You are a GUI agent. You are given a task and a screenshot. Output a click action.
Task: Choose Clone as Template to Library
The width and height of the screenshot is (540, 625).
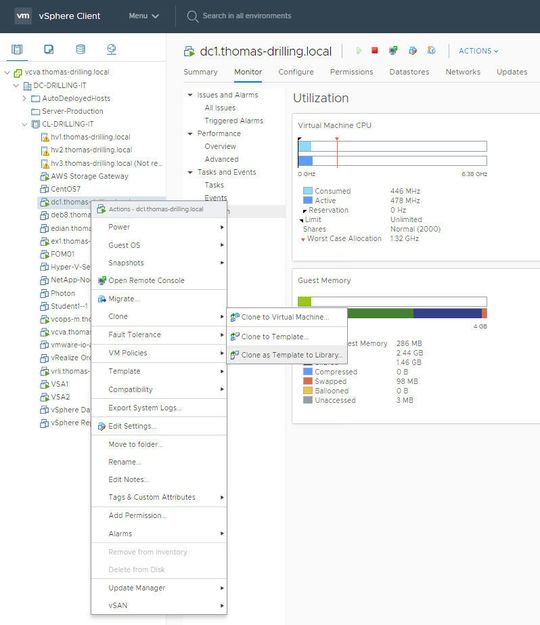(287, 355)
